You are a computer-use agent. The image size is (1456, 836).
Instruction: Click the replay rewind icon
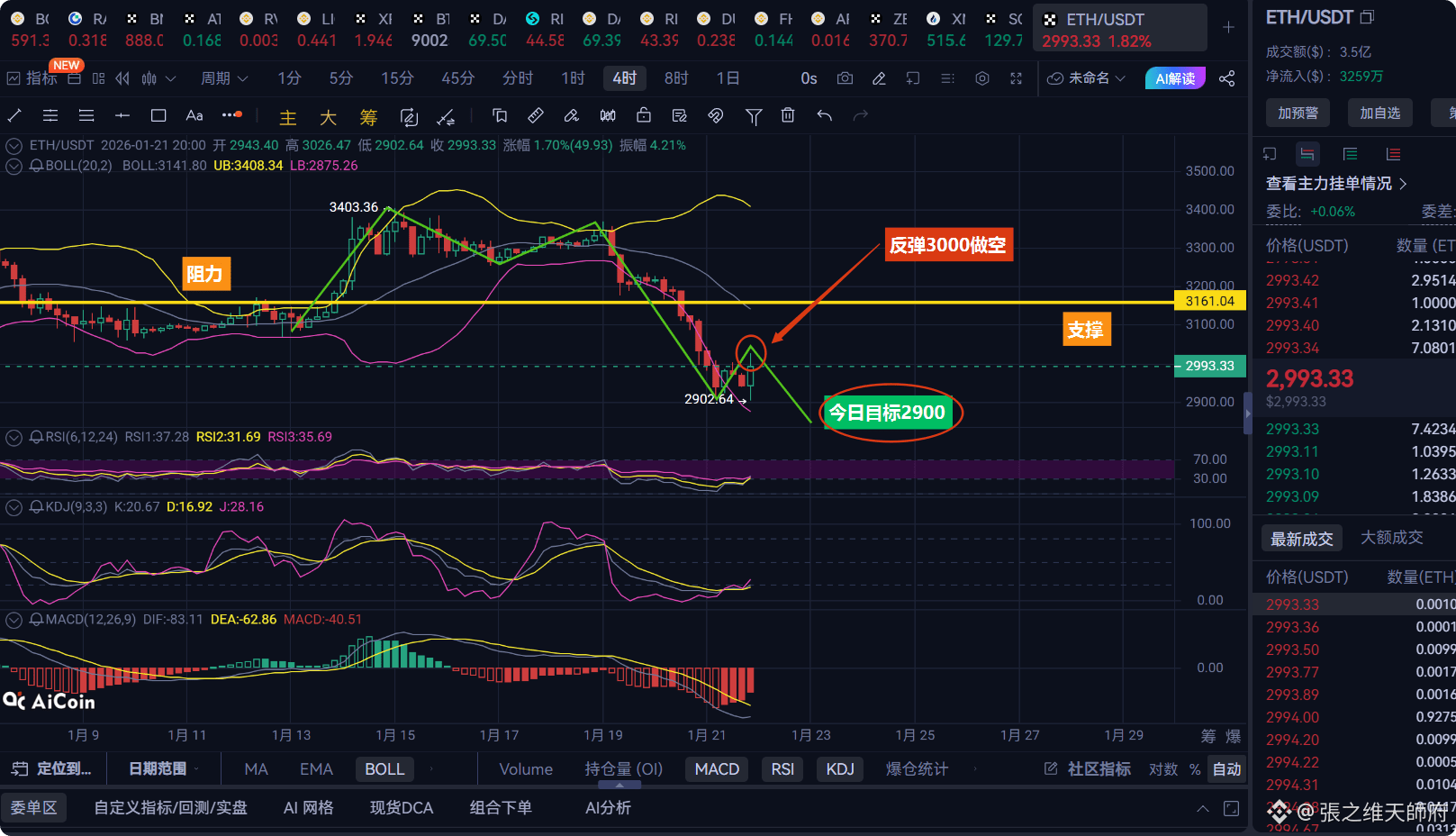(122, 78)
